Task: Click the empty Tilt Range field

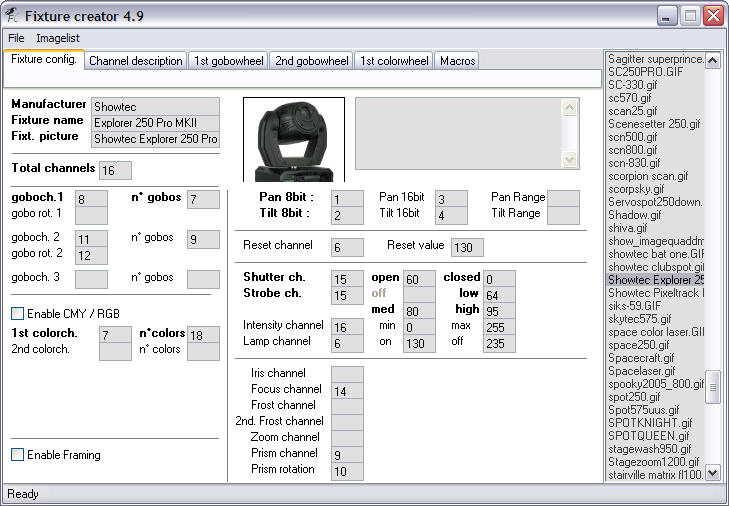Action: [x=563, y=215]
